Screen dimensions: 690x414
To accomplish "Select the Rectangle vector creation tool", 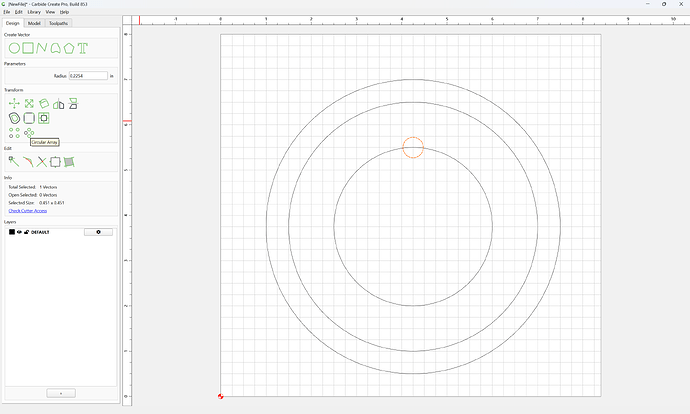I will click(28, 48).
